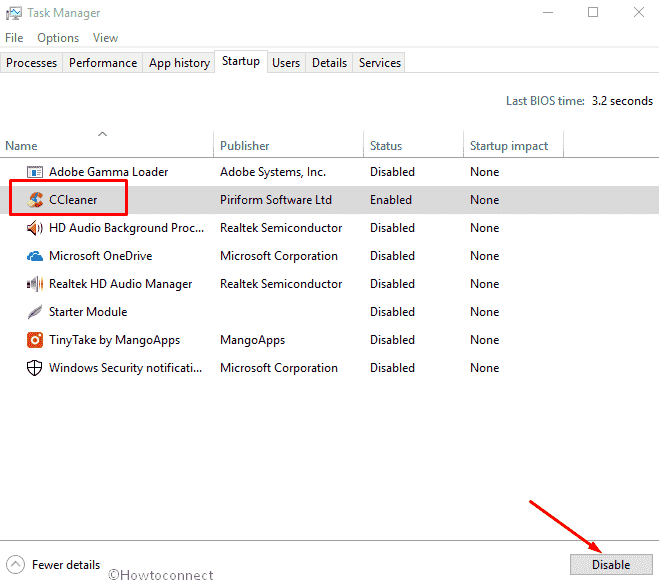The image size is (659, 588).
Task: Open the View menu
Action: 105,38
